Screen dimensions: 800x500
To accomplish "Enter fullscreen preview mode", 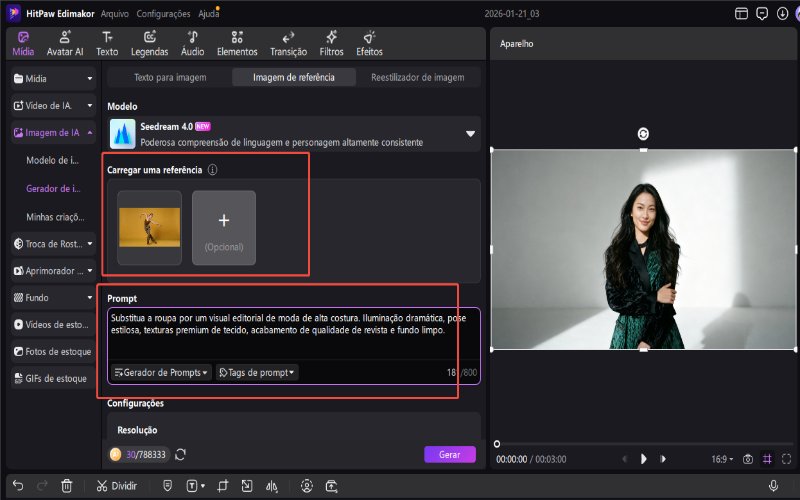I will click(786, 459).
